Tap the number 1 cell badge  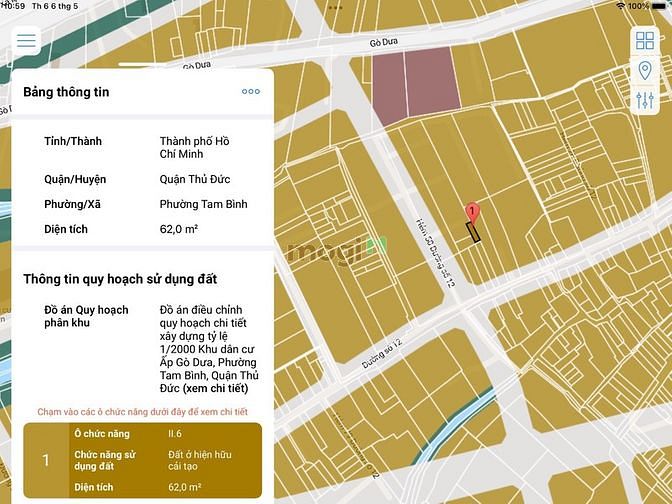click(x=46, y=461)
